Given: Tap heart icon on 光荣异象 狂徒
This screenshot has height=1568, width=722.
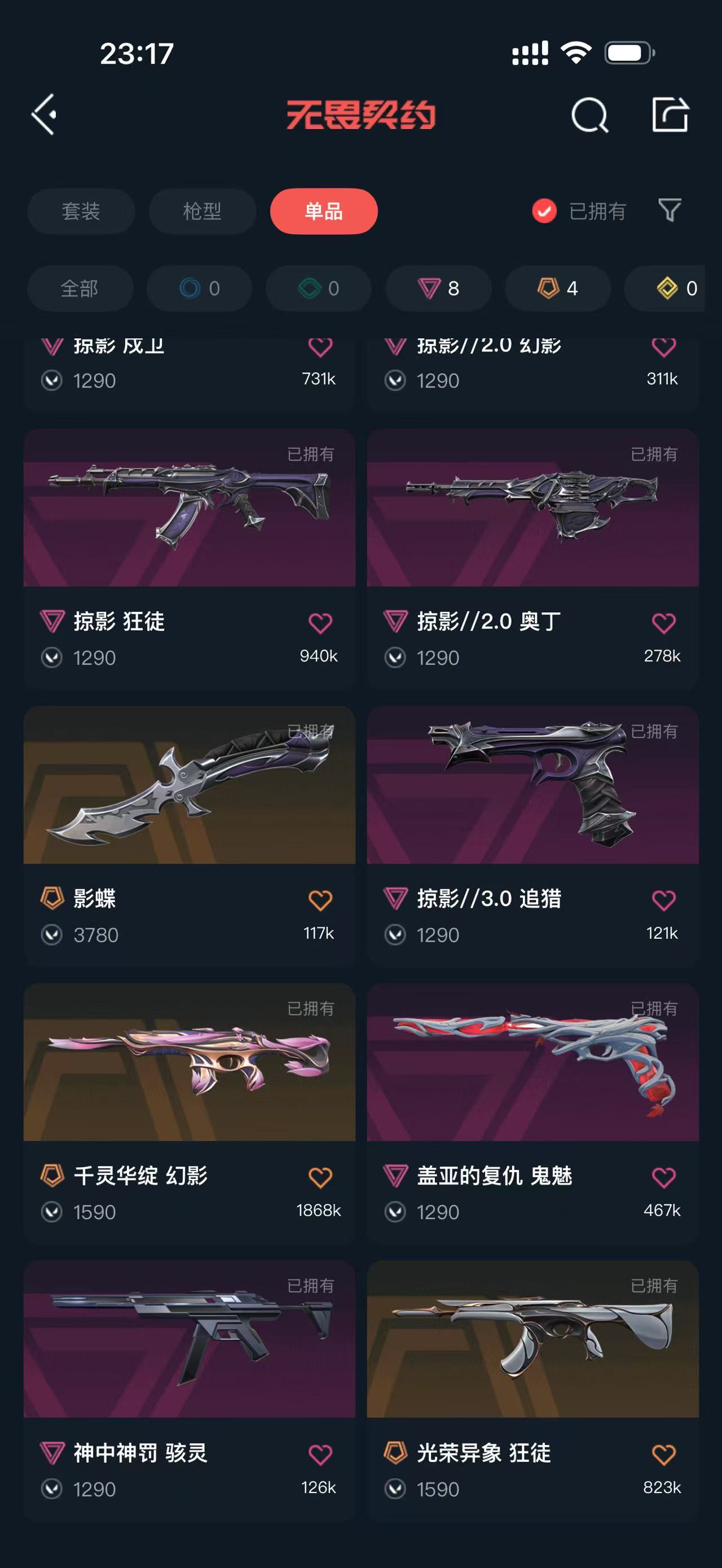Looking at the screenshot, I should click(x=663, y=1454).
